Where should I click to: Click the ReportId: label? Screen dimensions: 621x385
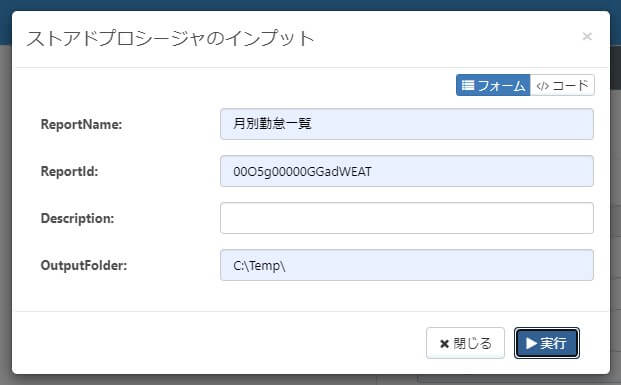69,172
